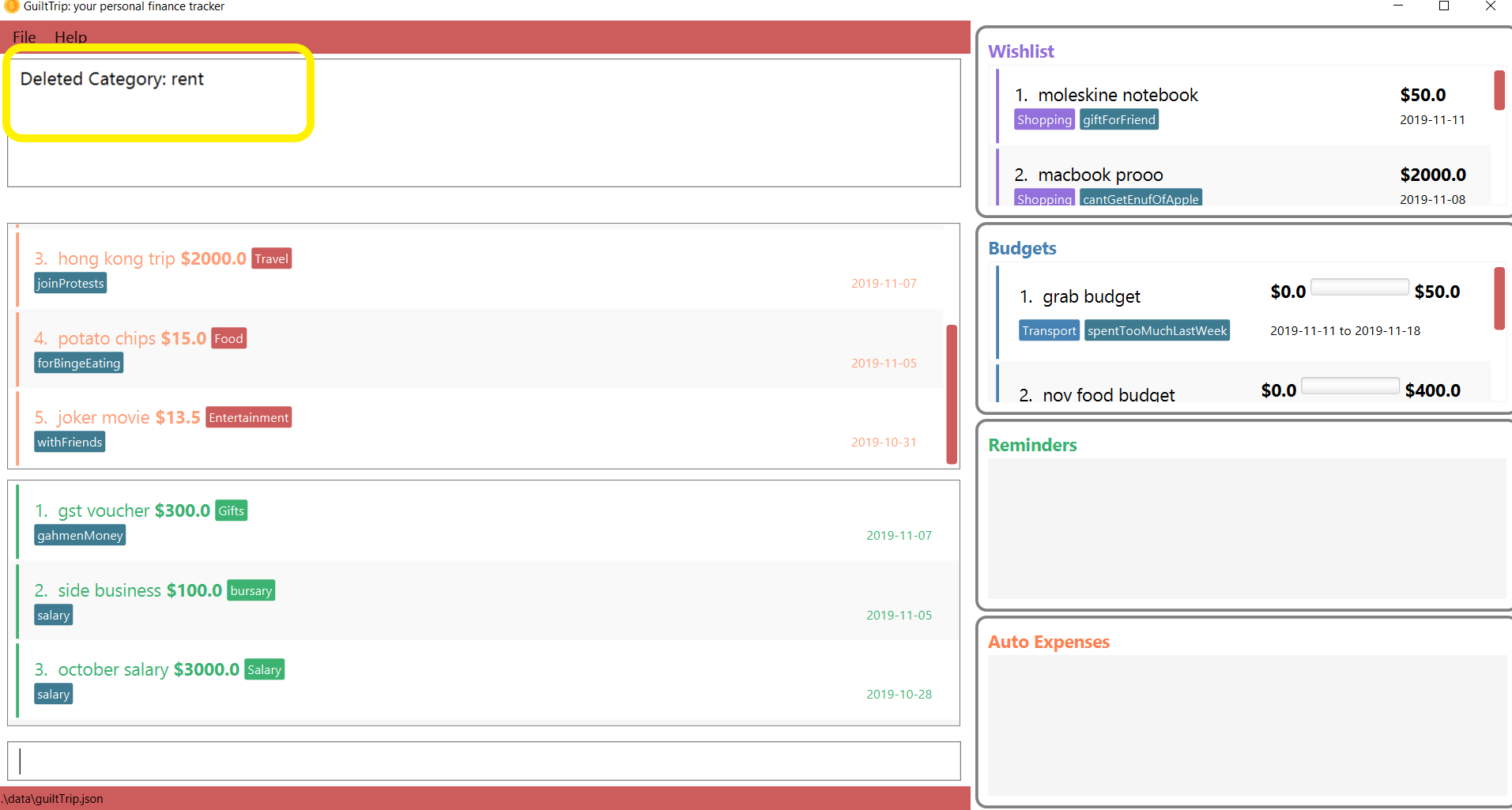
Task: Click the spentTooMuchLastWeek tag
Action: pyautogui.click(x=1156, y=330)
